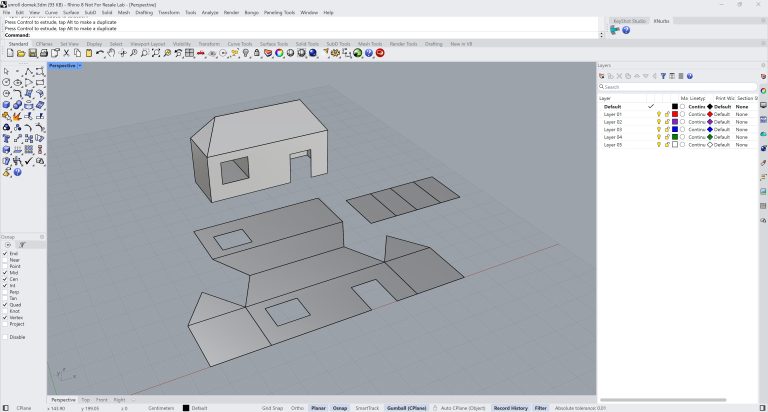
Task: Open the Surface menu
Action: [x=71, y=12]
